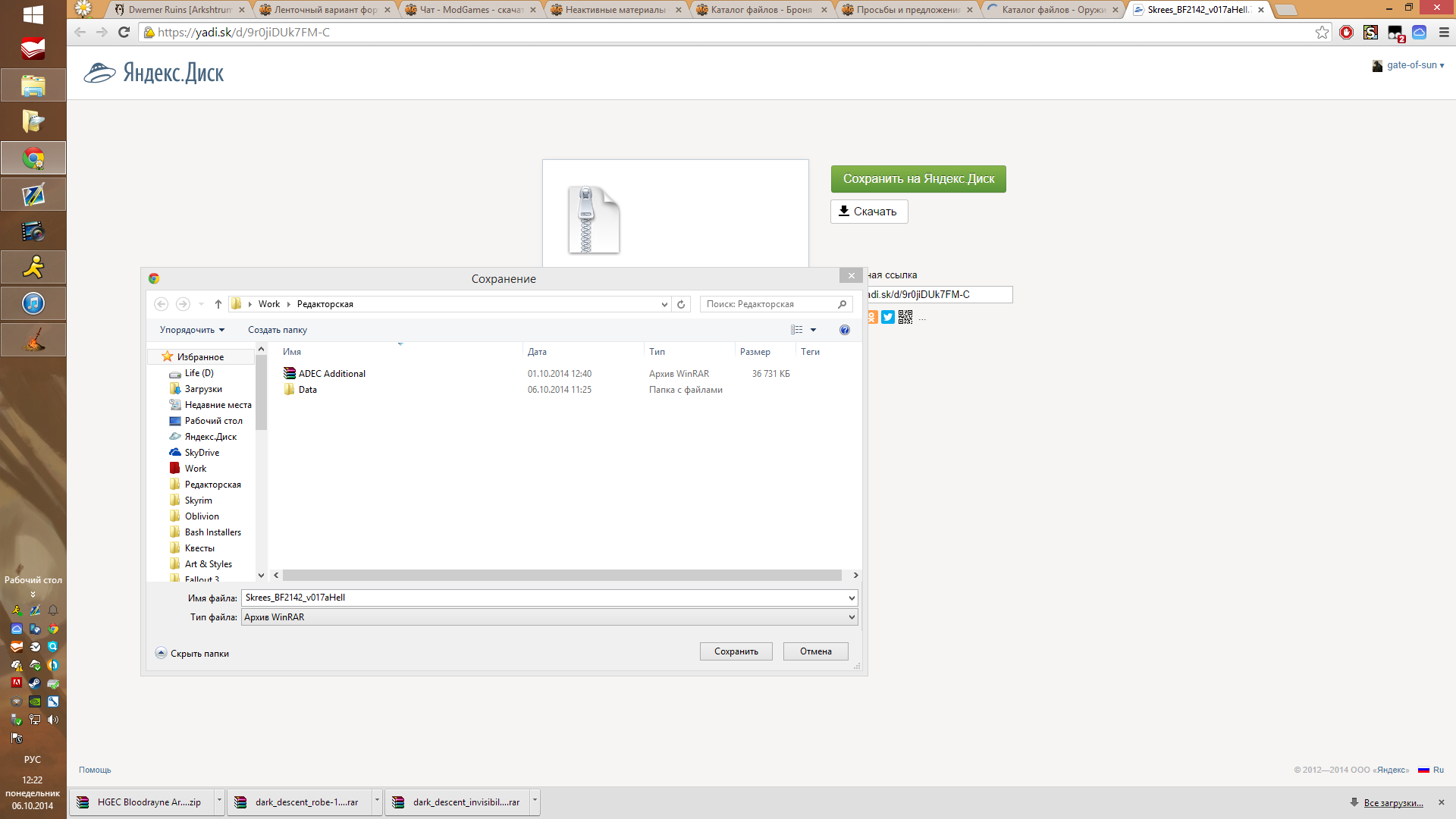
Task: Bookmark page with star icon
Action: pyautogui.click(x=1322, y=33)
